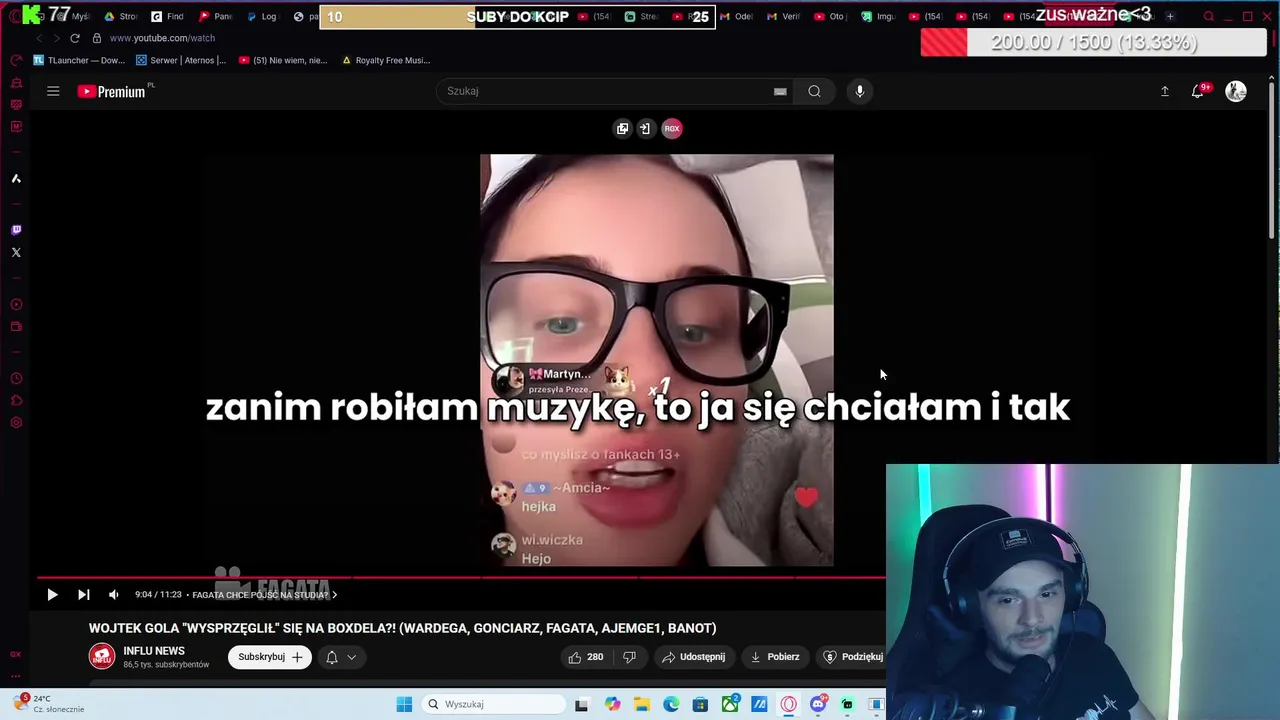Click the enter-arrow icon above the player
Viewport: 1280px width, 720px height.
[x=645, y=128]
